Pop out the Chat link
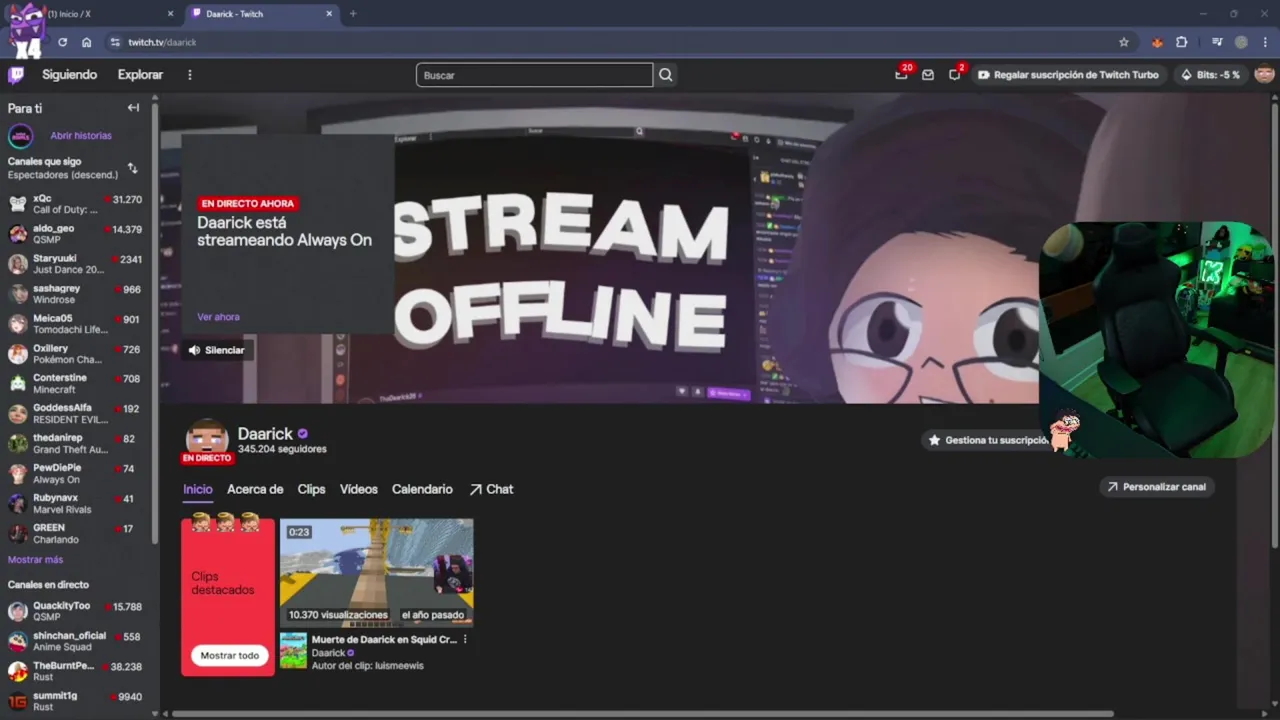 [491, 489]
